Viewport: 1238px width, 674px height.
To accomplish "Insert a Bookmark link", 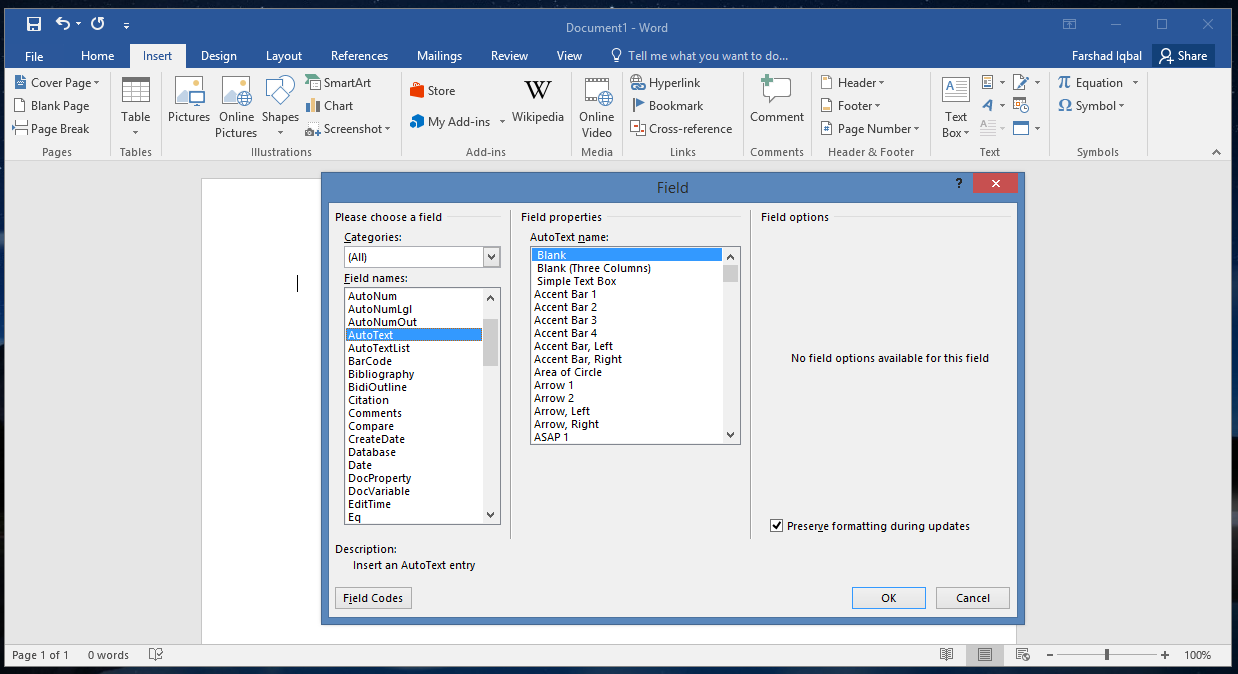I will 666,106.
